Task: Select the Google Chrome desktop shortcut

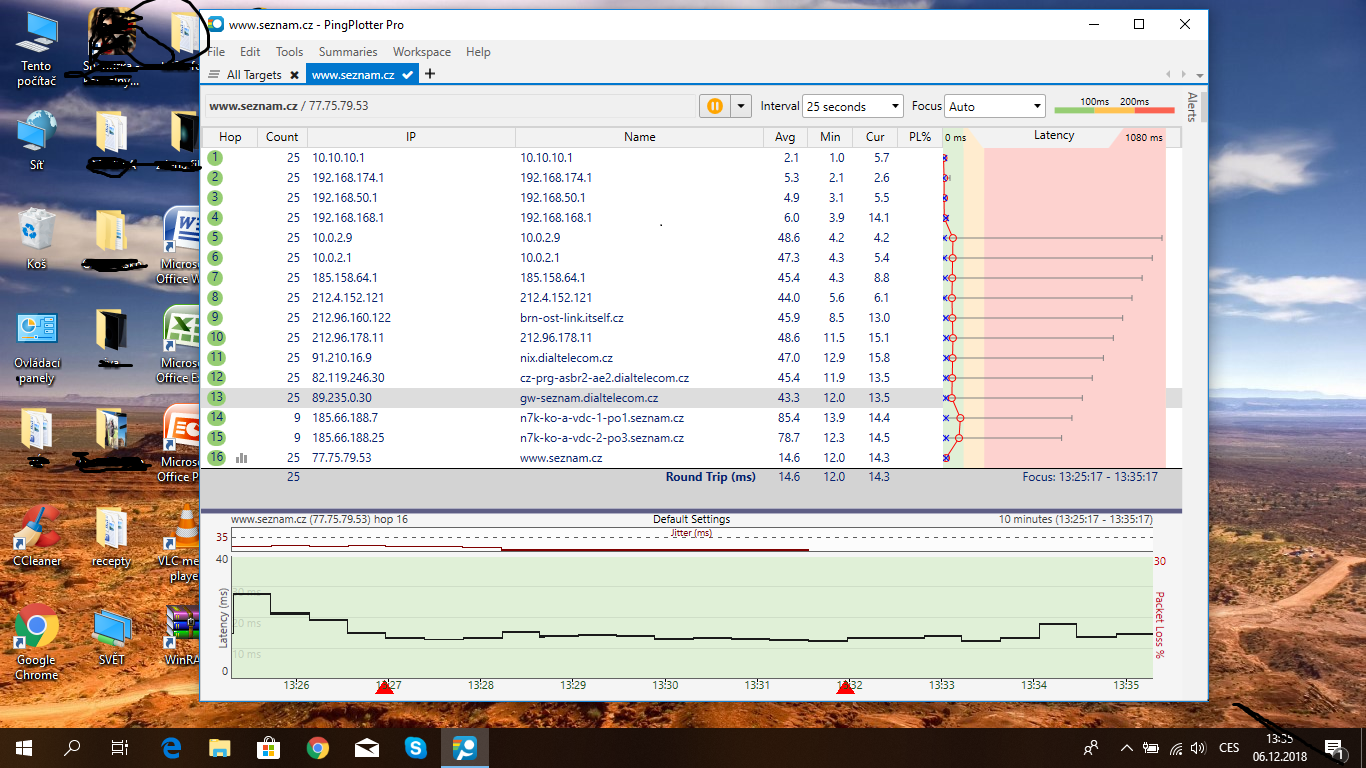Action: pyautogui.click(x=36, y=643)
